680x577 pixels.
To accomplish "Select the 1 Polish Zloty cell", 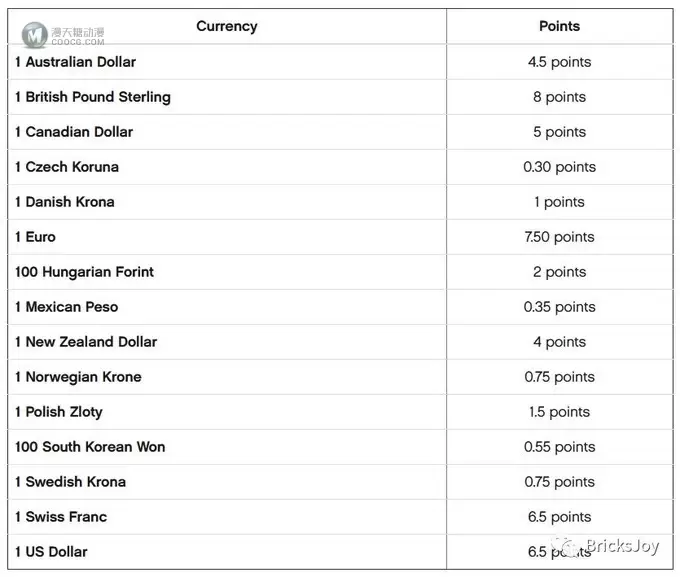I will coord(227,412).
